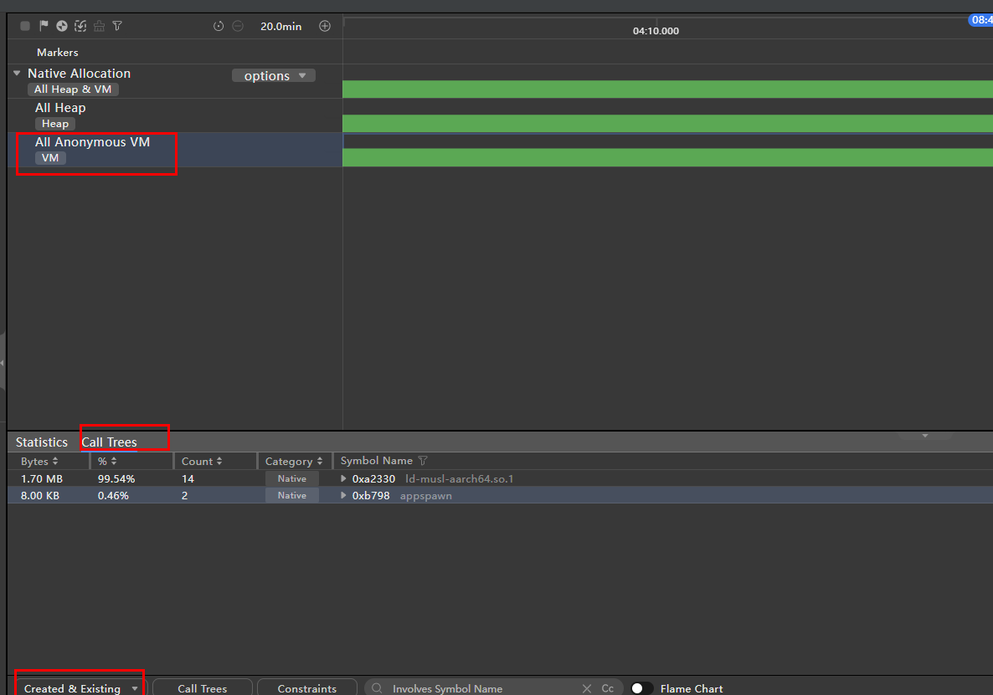
Task: Click the flag marker icon in toolbar
Action: [43, 26]
